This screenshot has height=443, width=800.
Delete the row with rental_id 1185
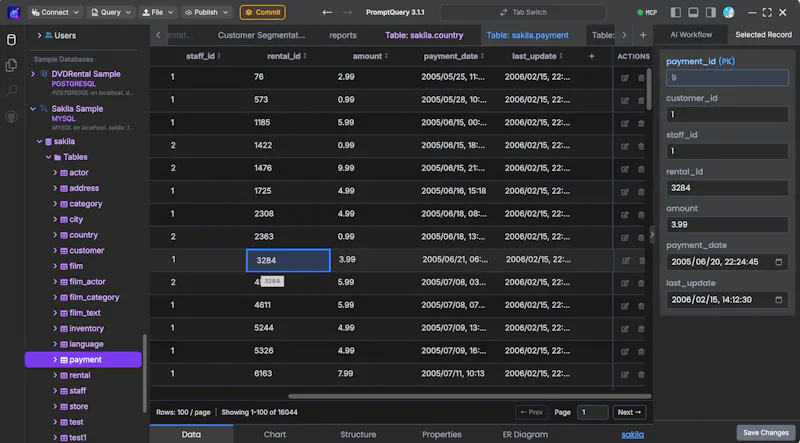641,124
